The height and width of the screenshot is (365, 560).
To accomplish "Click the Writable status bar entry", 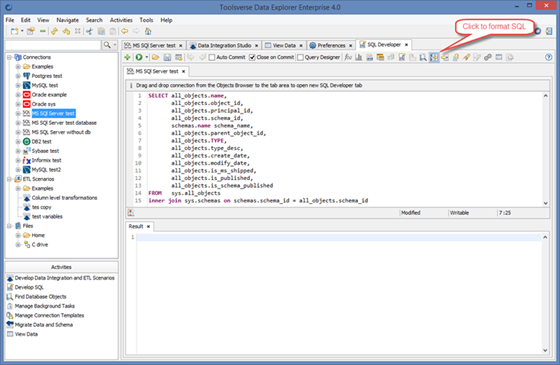I will click(459, 213).
